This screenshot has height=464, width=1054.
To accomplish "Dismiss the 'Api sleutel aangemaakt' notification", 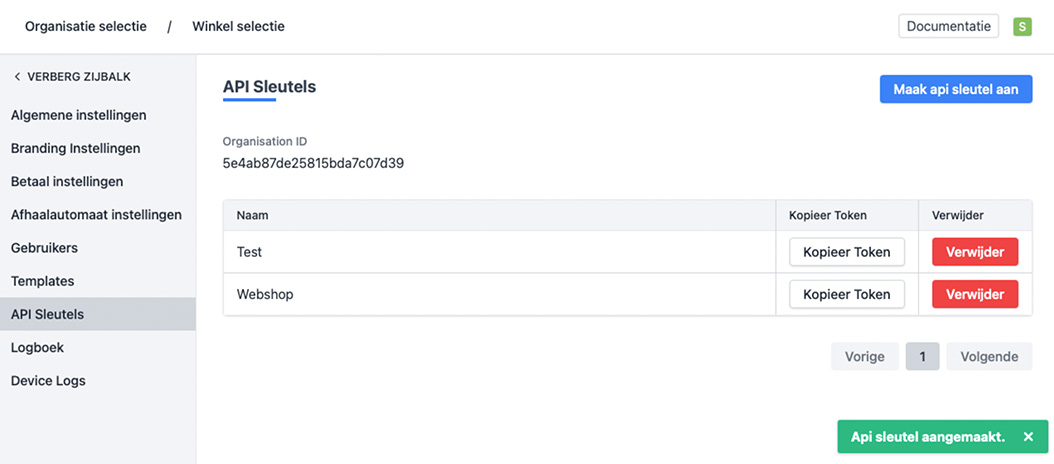I will pos(1028,437).
